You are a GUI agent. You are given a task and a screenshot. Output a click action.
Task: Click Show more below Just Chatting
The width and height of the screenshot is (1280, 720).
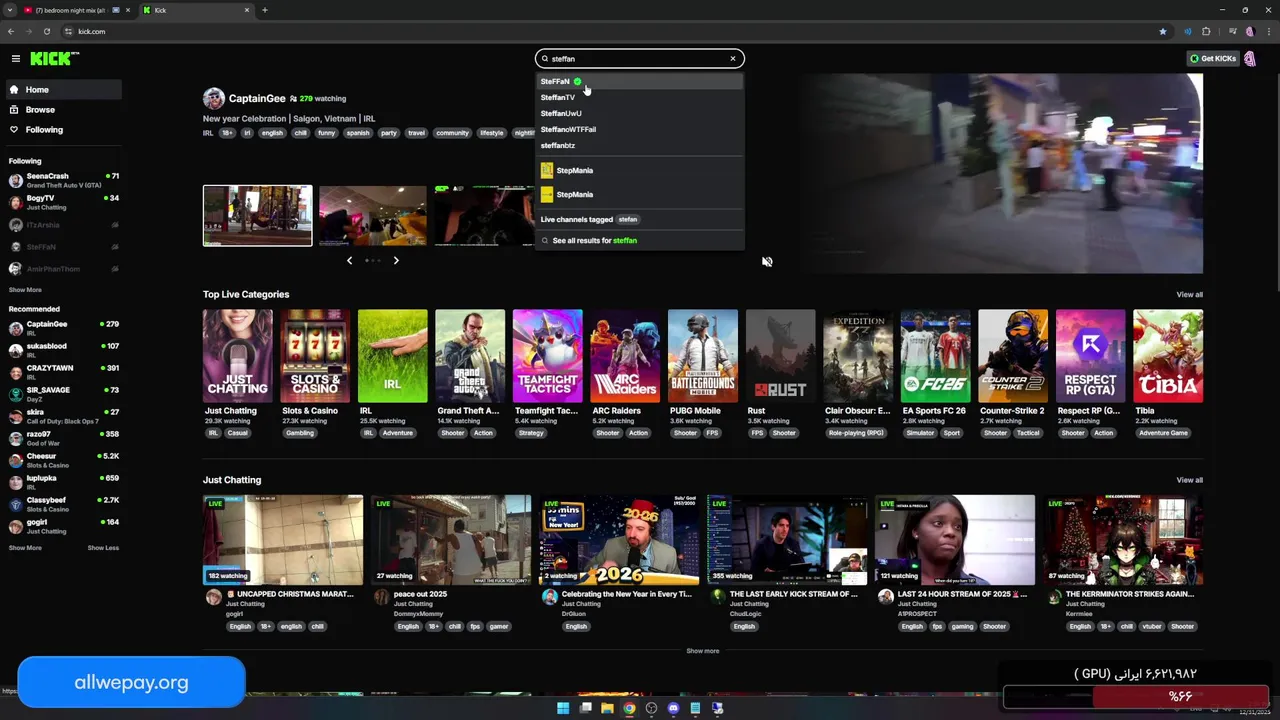[702, 651]
